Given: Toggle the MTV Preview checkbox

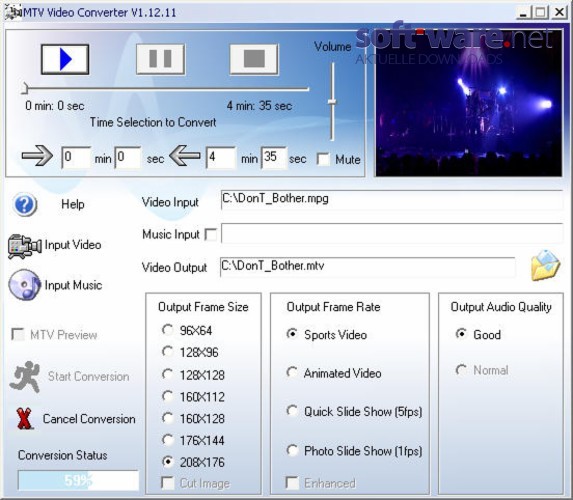Looking at the screenshot, I should click(17, 334).
